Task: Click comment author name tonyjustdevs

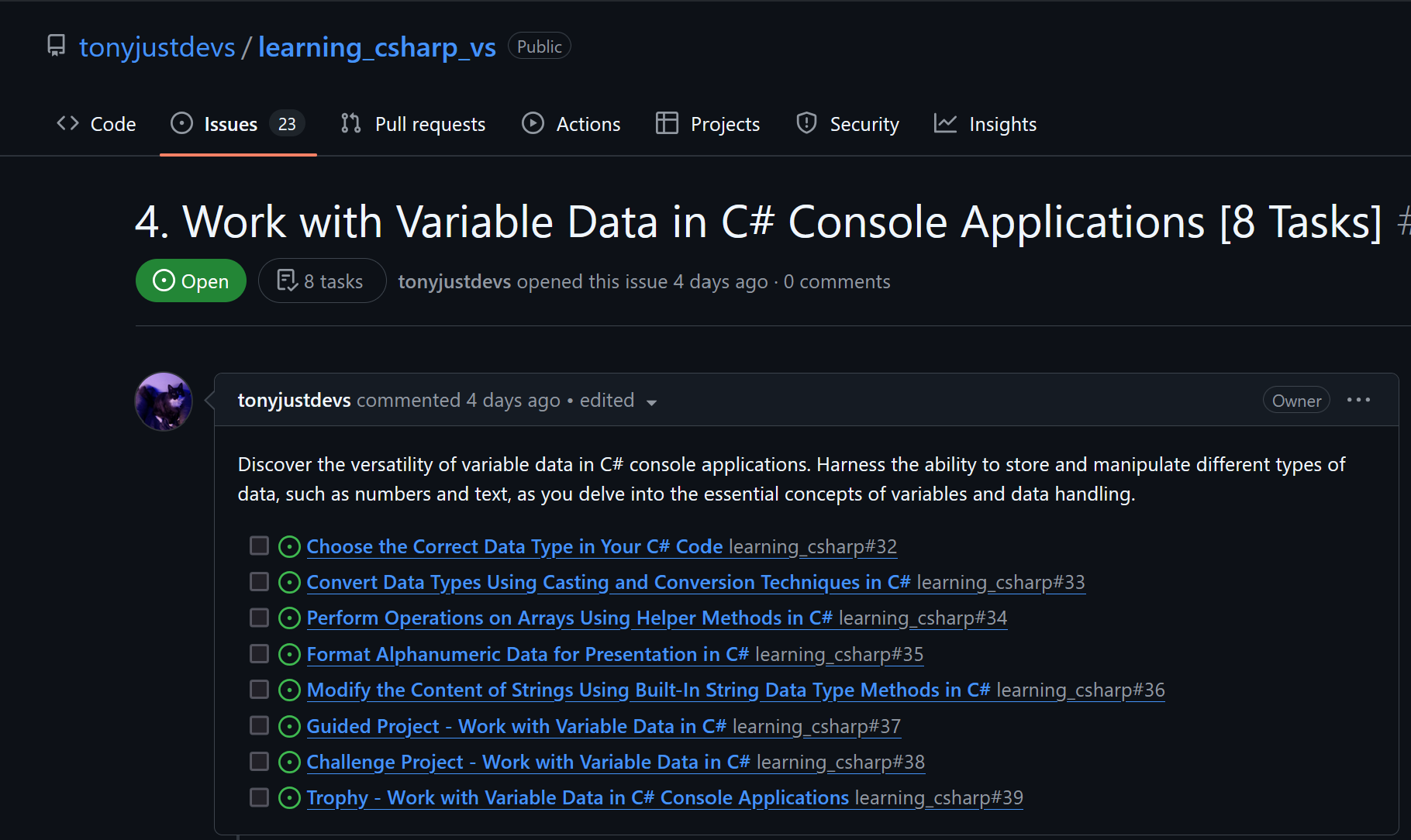Action: 295,400
